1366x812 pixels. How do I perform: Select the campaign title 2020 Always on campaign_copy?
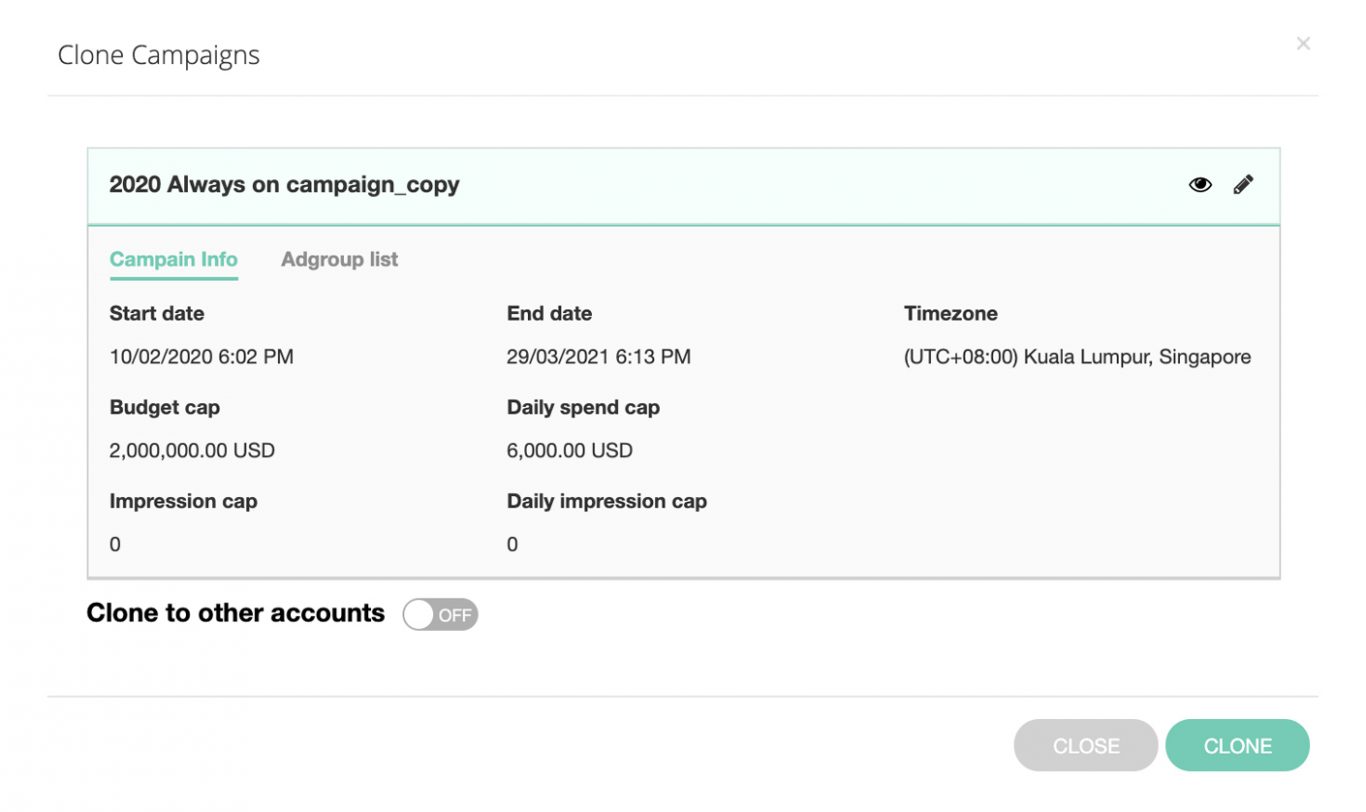[x=284, y=185]
